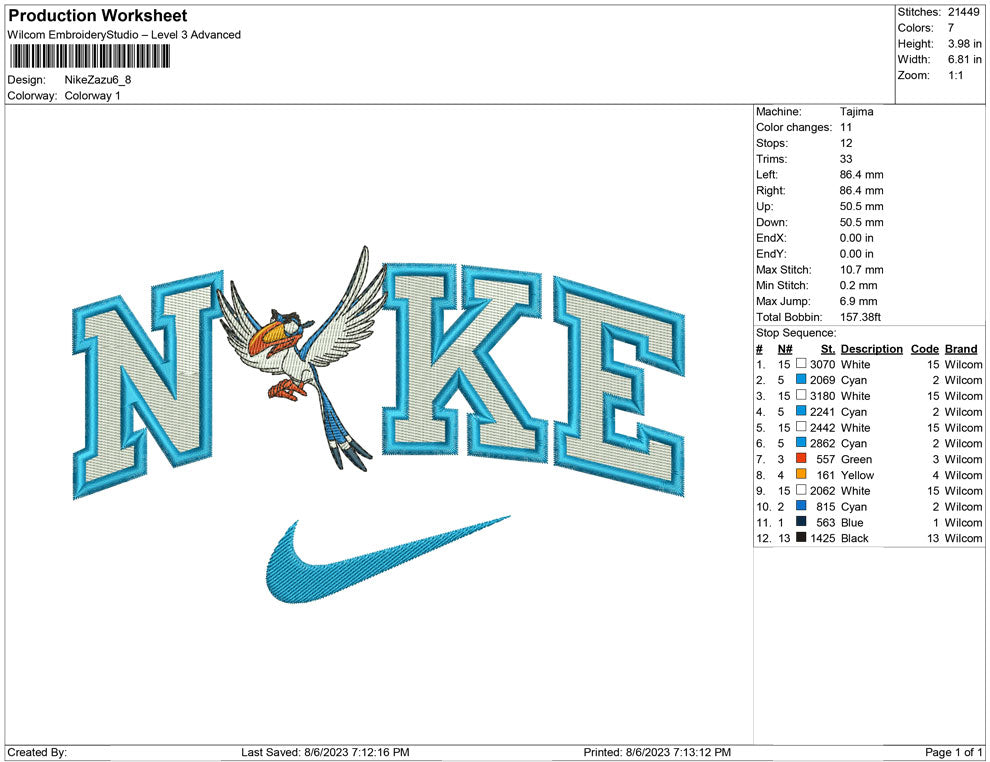Click the white swatch in stop row 9

(801, 490)
